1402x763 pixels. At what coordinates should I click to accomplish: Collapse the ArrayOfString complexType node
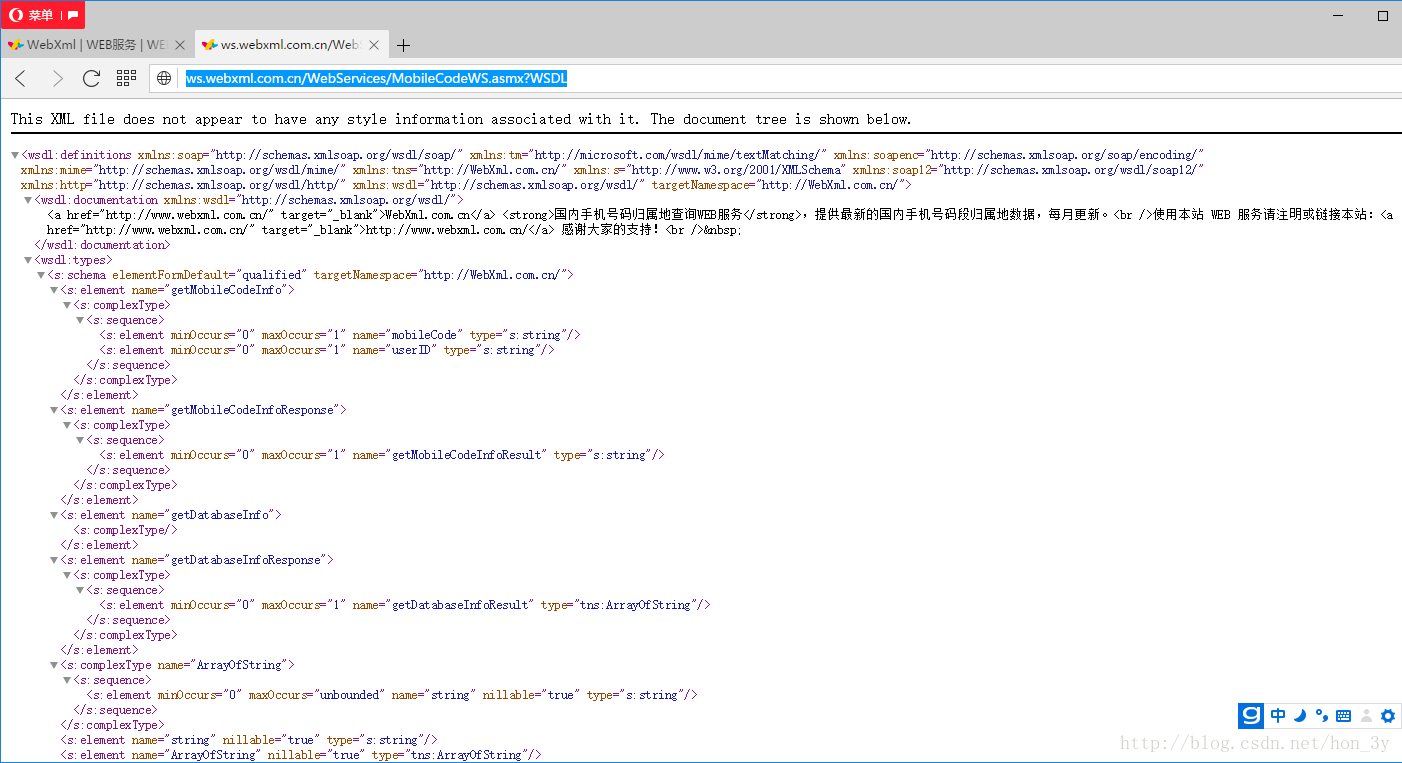pos(54,665)
